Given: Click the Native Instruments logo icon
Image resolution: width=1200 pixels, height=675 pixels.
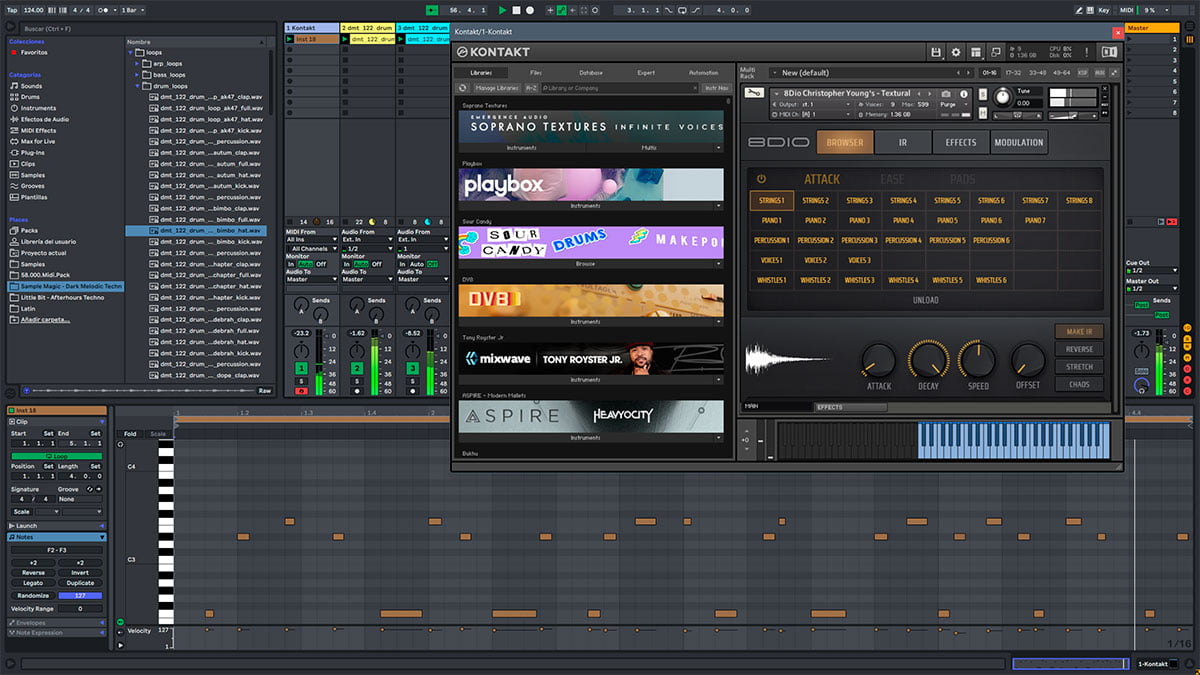Looking at the screenshot, I should tap(1109, 52).
